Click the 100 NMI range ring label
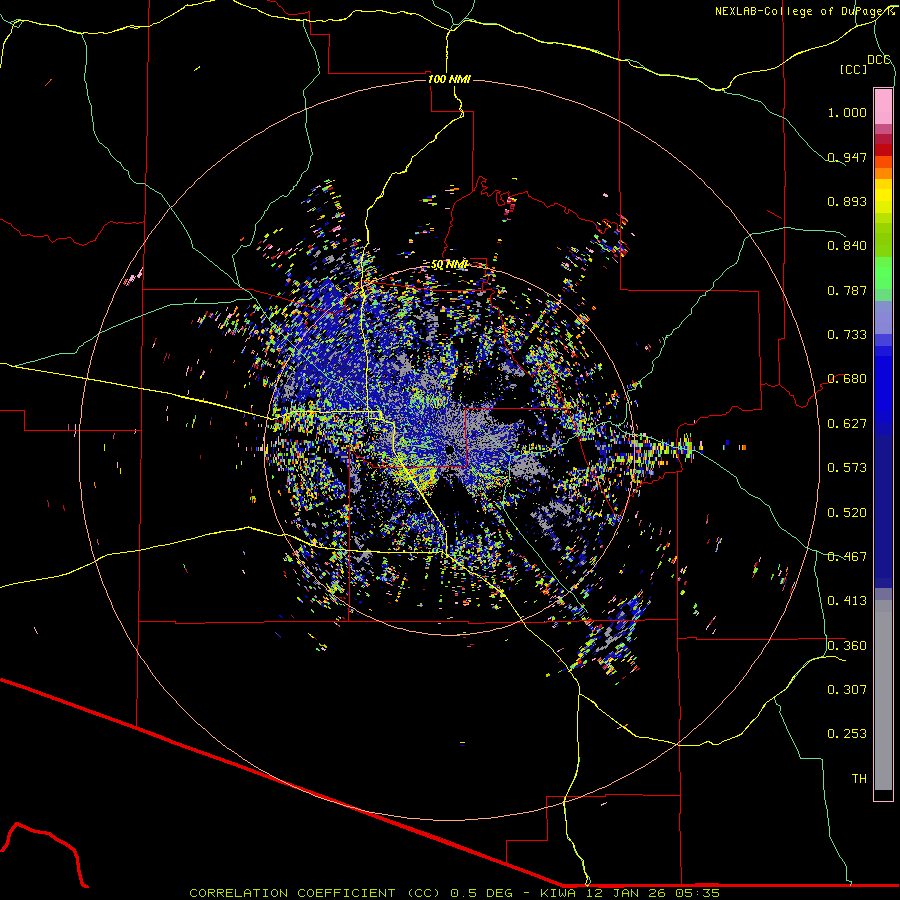This screenshot has height=900, width=900. (x=449, y=79)
